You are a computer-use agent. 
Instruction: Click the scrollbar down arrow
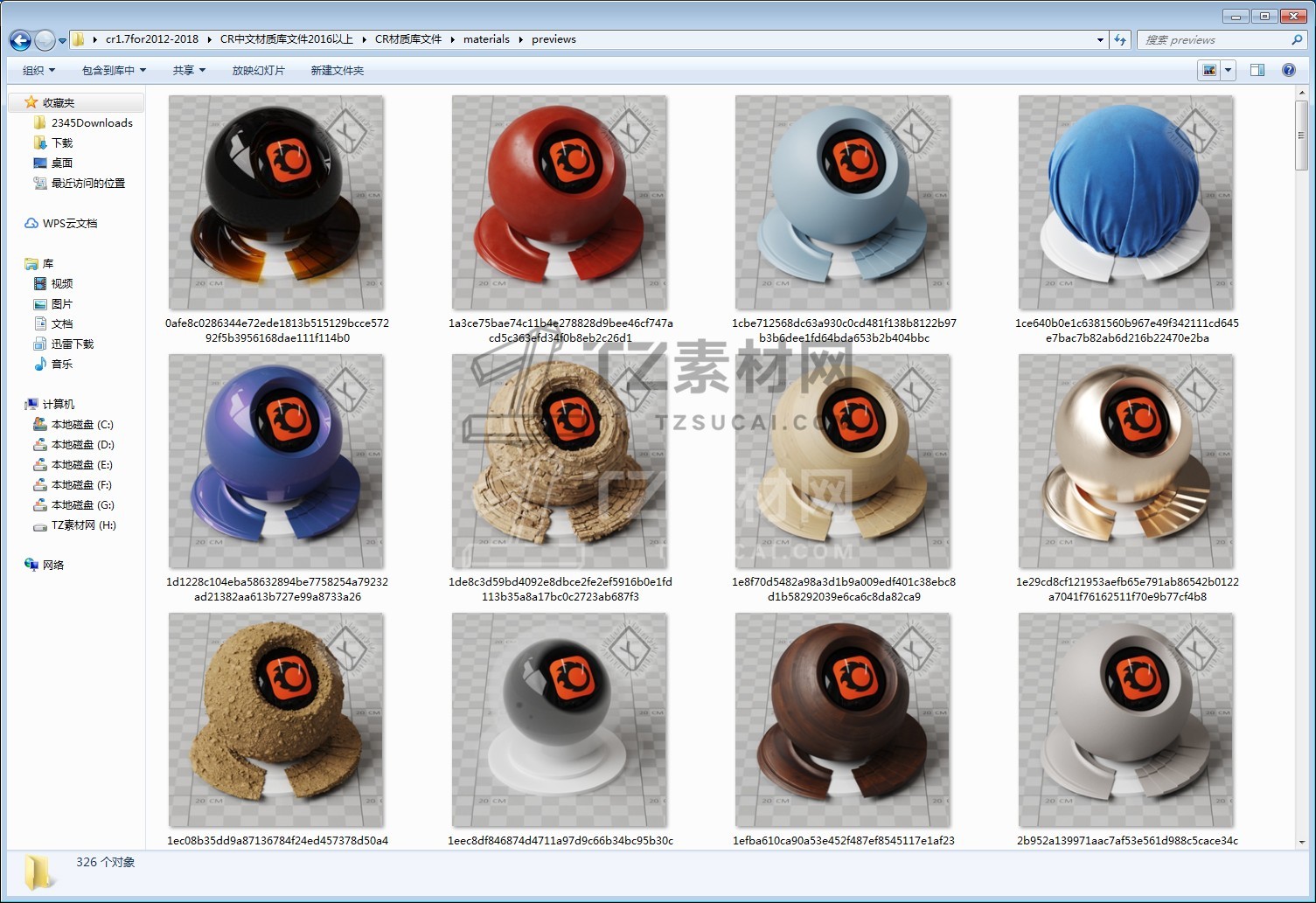tap(1302, 842)
